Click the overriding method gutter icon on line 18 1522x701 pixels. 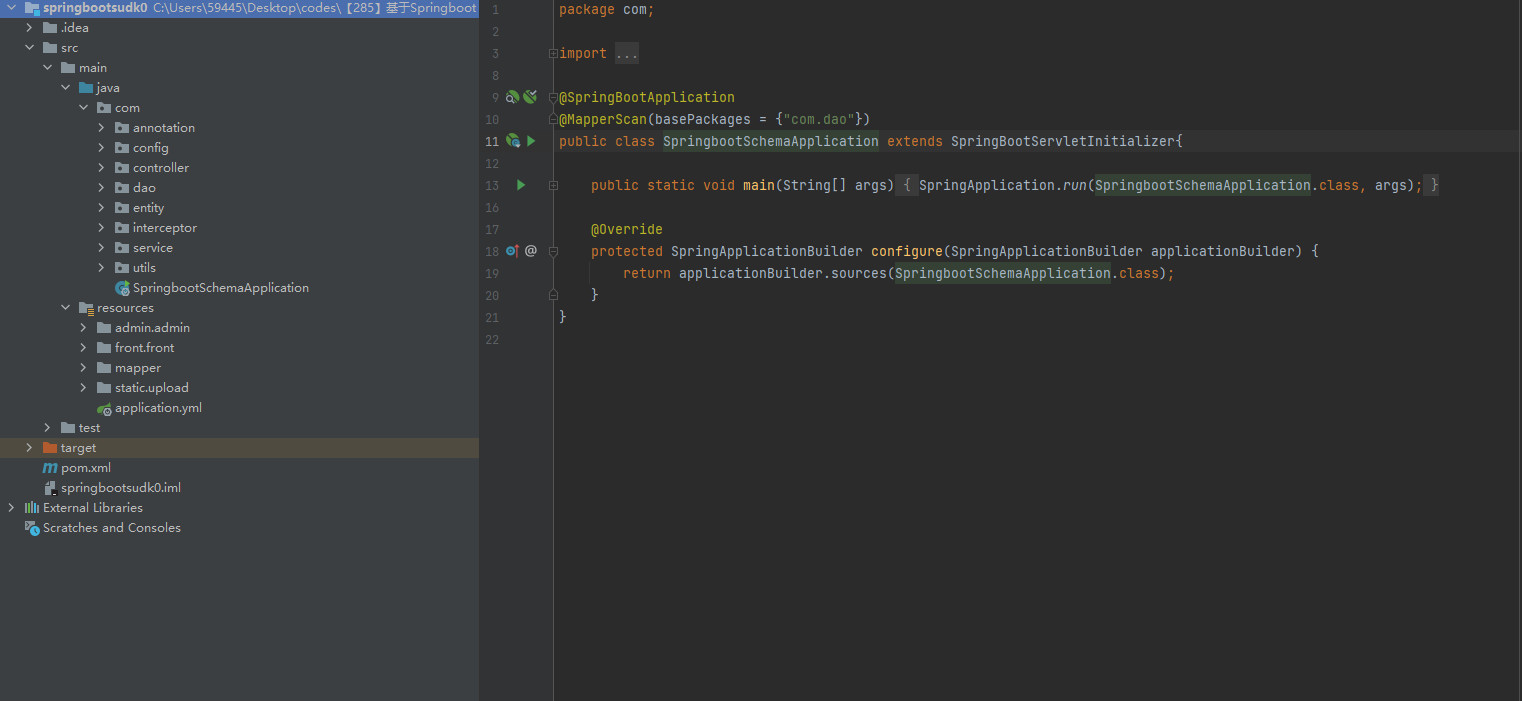point(512,251)
